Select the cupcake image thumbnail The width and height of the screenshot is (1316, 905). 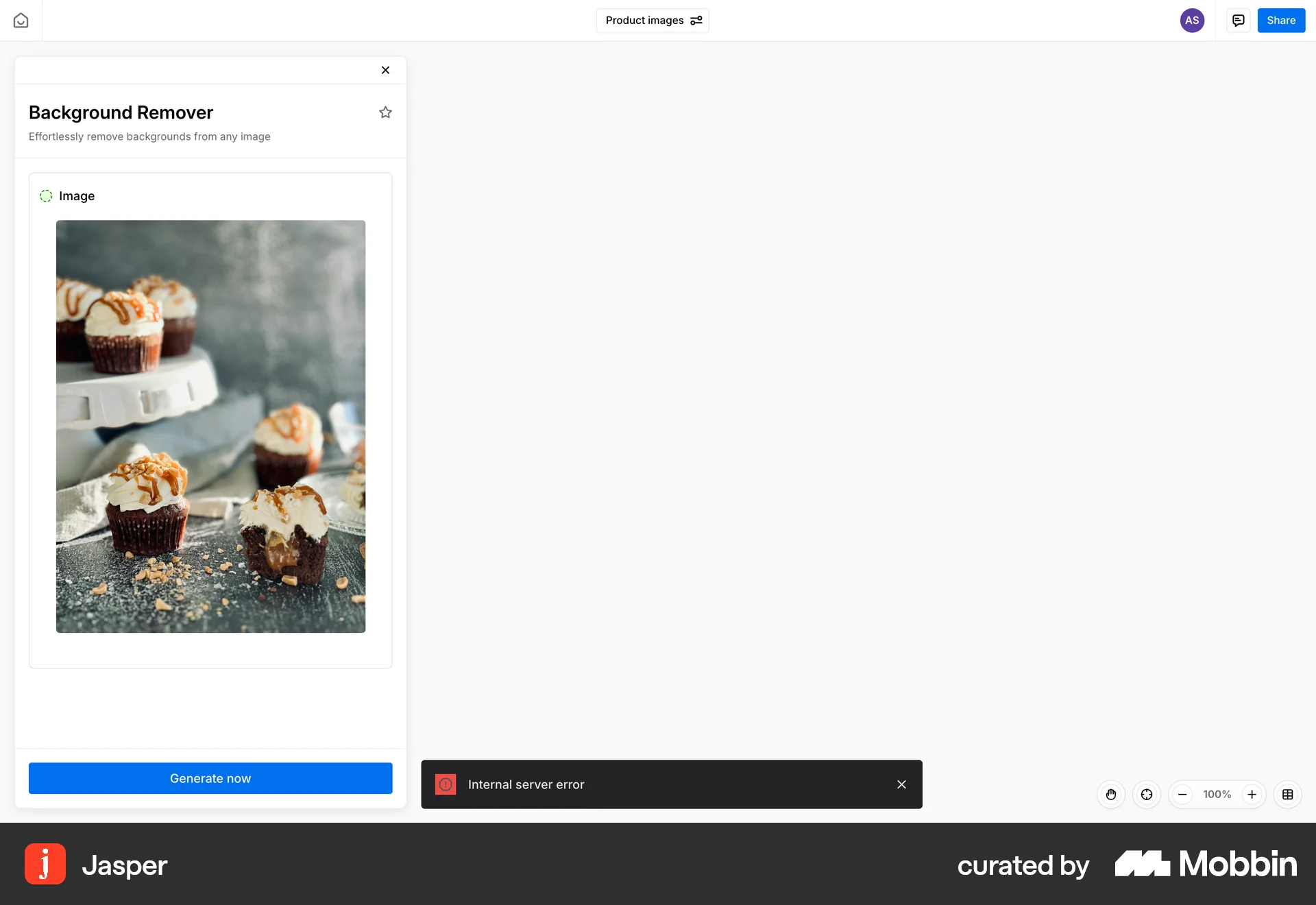coord(210,426)
